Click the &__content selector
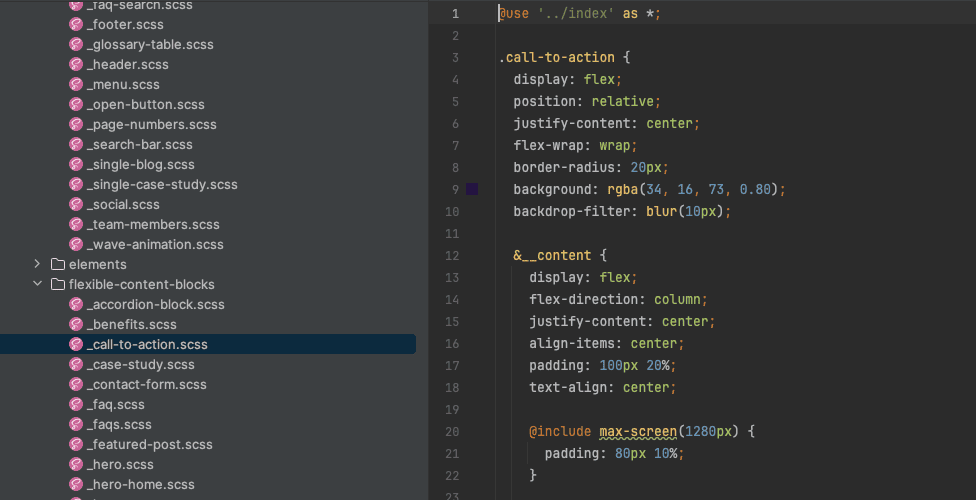This screenshot has width=976, height=500. point(553,255)
